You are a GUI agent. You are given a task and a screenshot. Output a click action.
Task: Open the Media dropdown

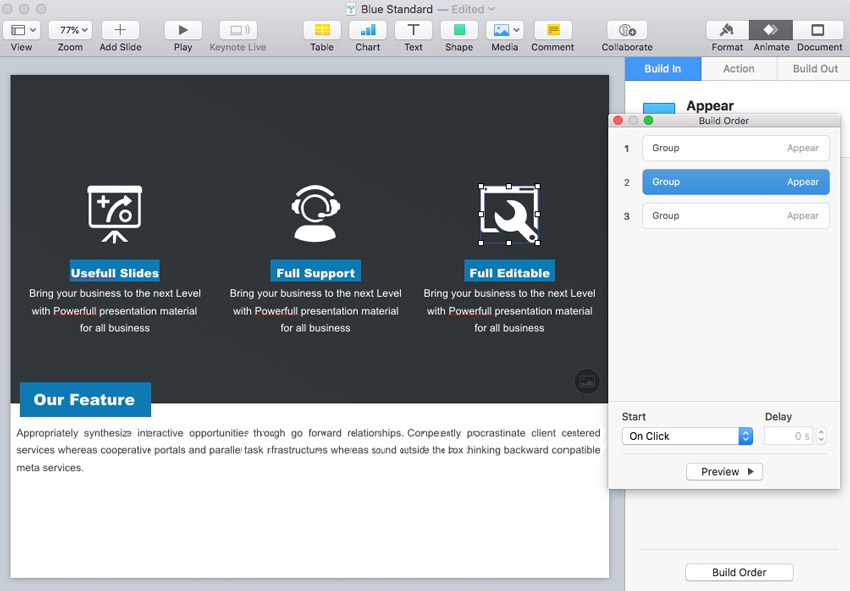pos(505,30)
